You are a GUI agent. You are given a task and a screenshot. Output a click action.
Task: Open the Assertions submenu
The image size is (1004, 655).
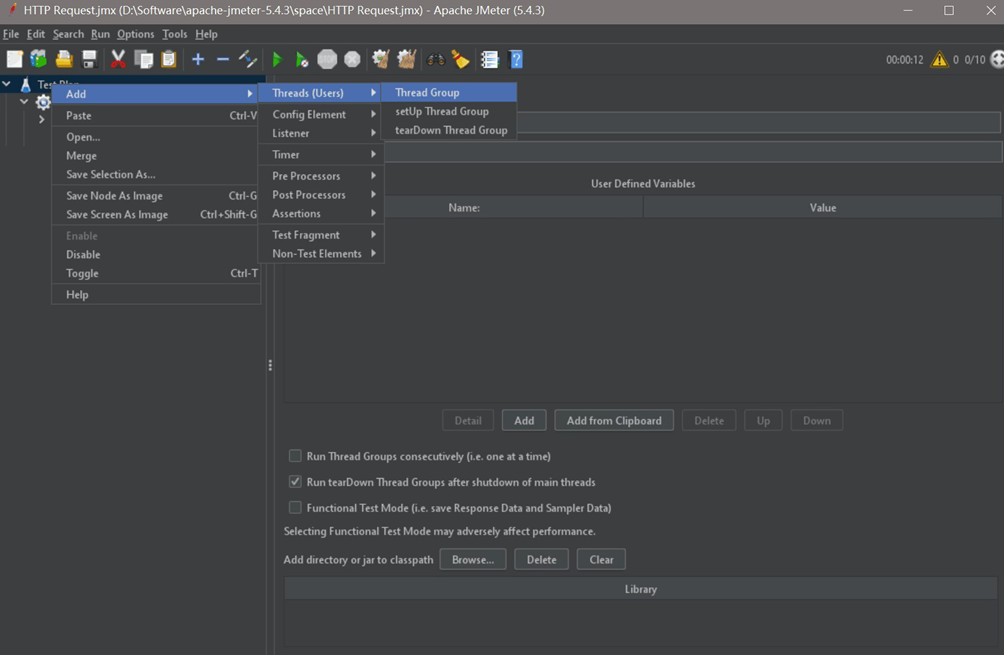pos(321,213)
